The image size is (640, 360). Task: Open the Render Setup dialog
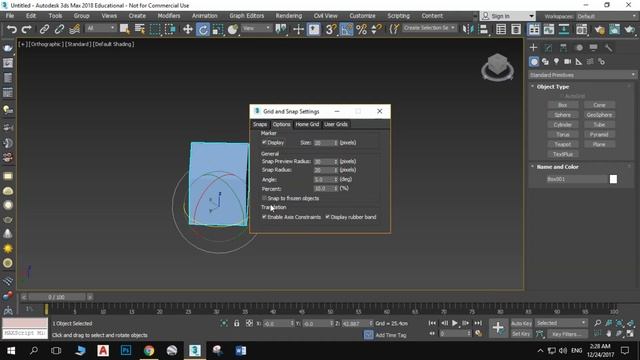click(x=599, y=29)
